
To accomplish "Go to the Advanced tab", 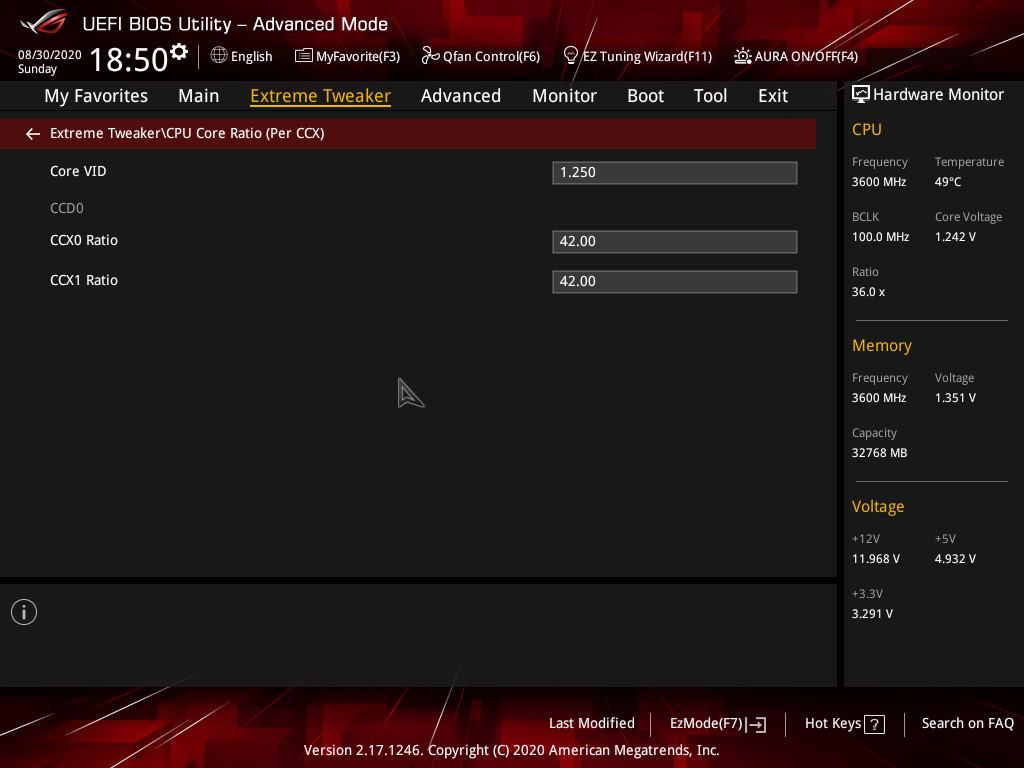I will click(x=461, y=96).
